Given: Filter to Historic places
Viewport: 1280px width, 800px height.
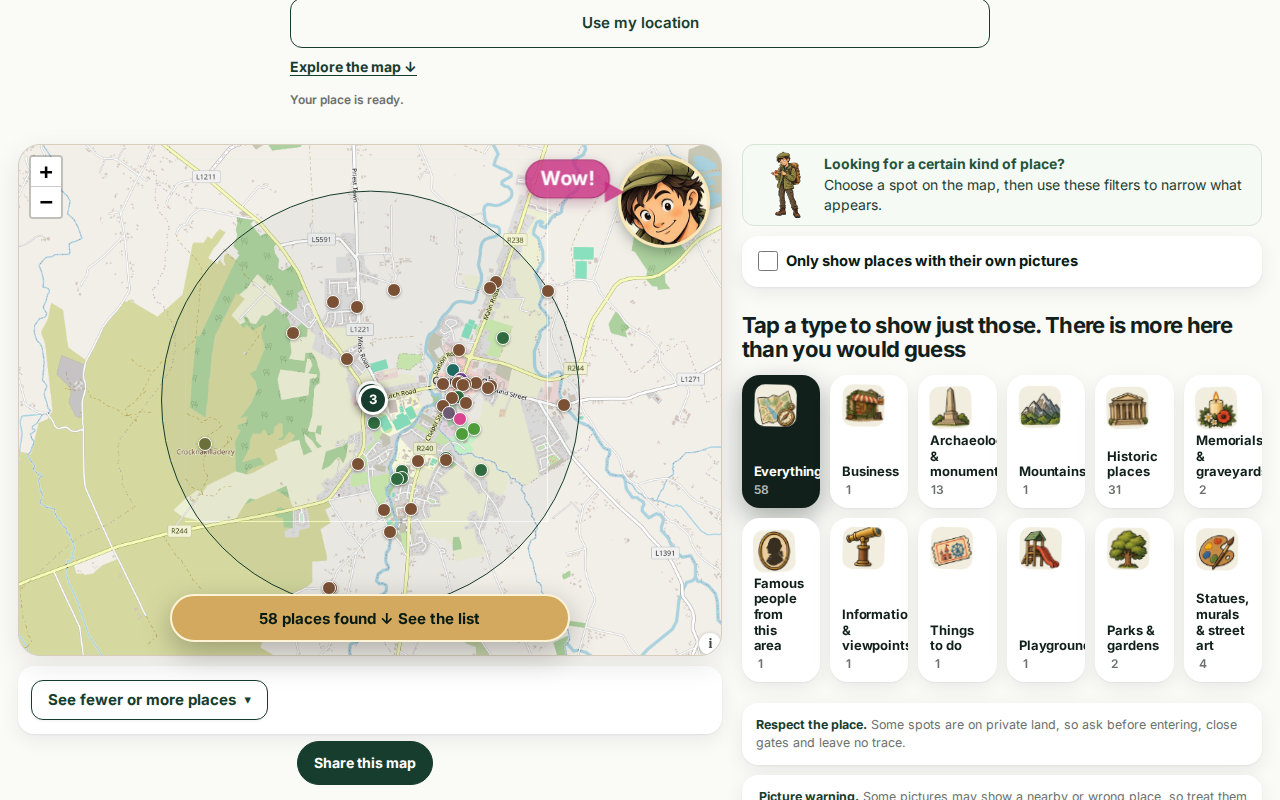Looking at the screenshot, I should [x=1134, y=441].
